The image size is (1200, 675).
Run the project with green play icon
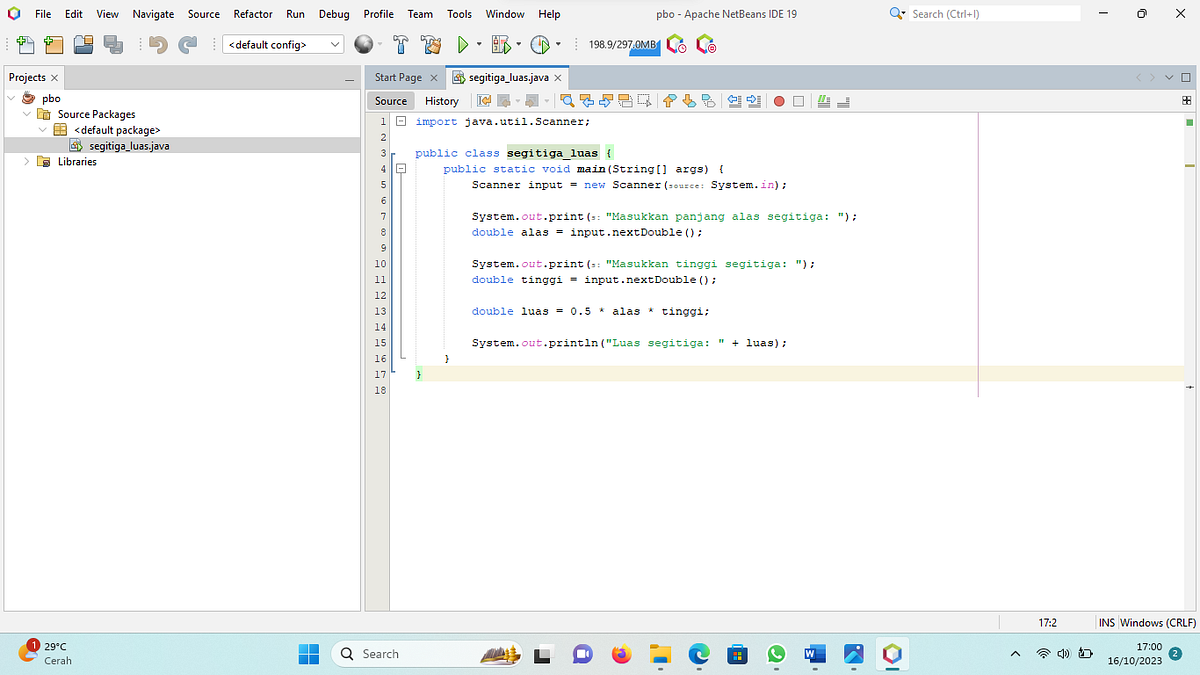point(463,44)
